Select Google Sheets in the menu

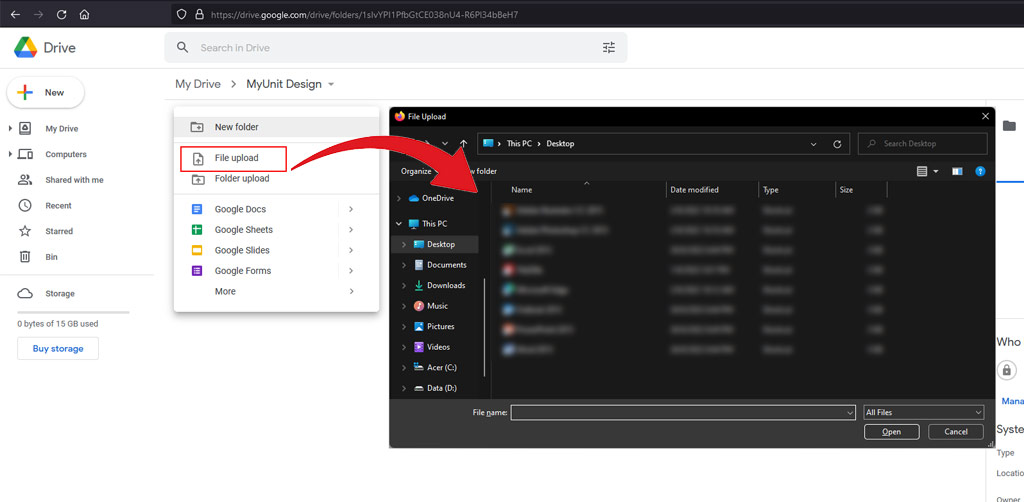click(x=244, y=230)
